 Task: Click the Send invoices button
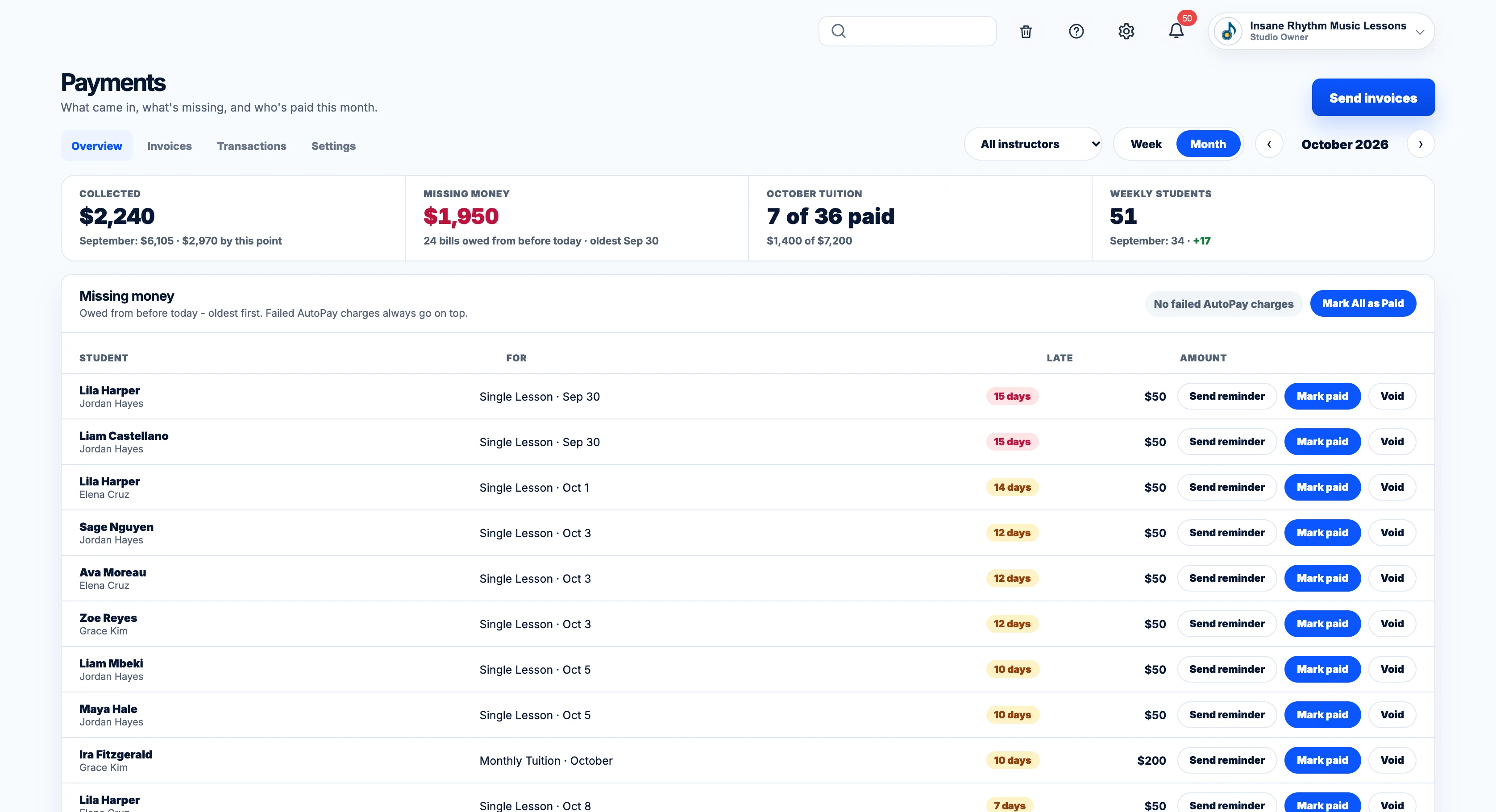(x=1373, y=98)
